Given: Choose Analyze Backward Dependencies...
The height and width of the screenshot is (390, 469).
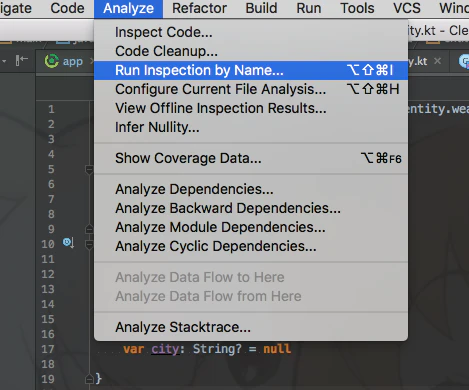Looking at the screenshot, I should tap(251, 208).
